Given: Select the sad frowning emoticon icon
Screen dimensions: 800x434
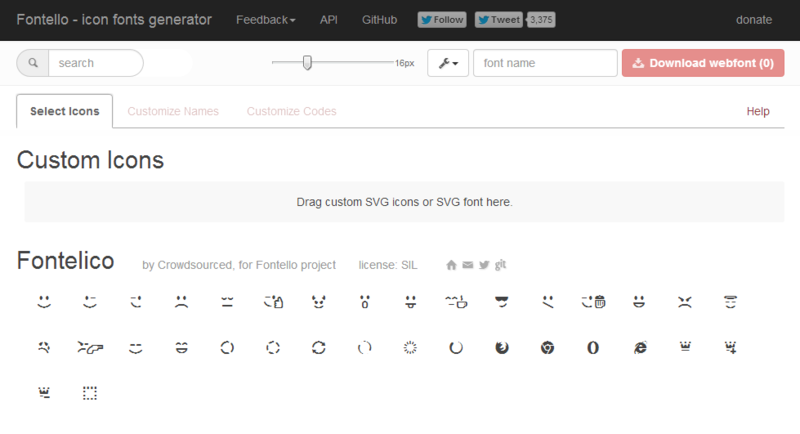Looking at the screenshot, I should click(181, 302).
